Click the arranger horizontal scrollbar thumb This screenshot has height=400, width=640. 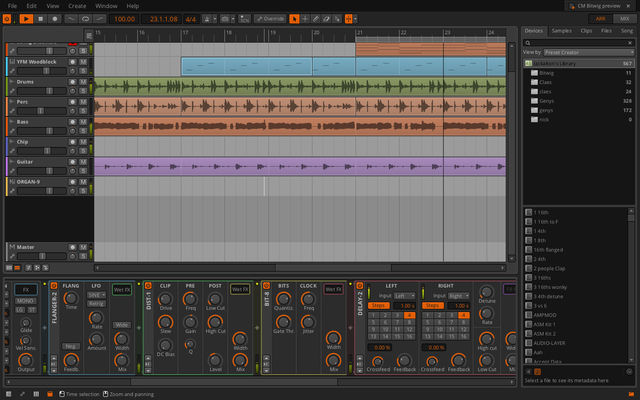(333, 268)
